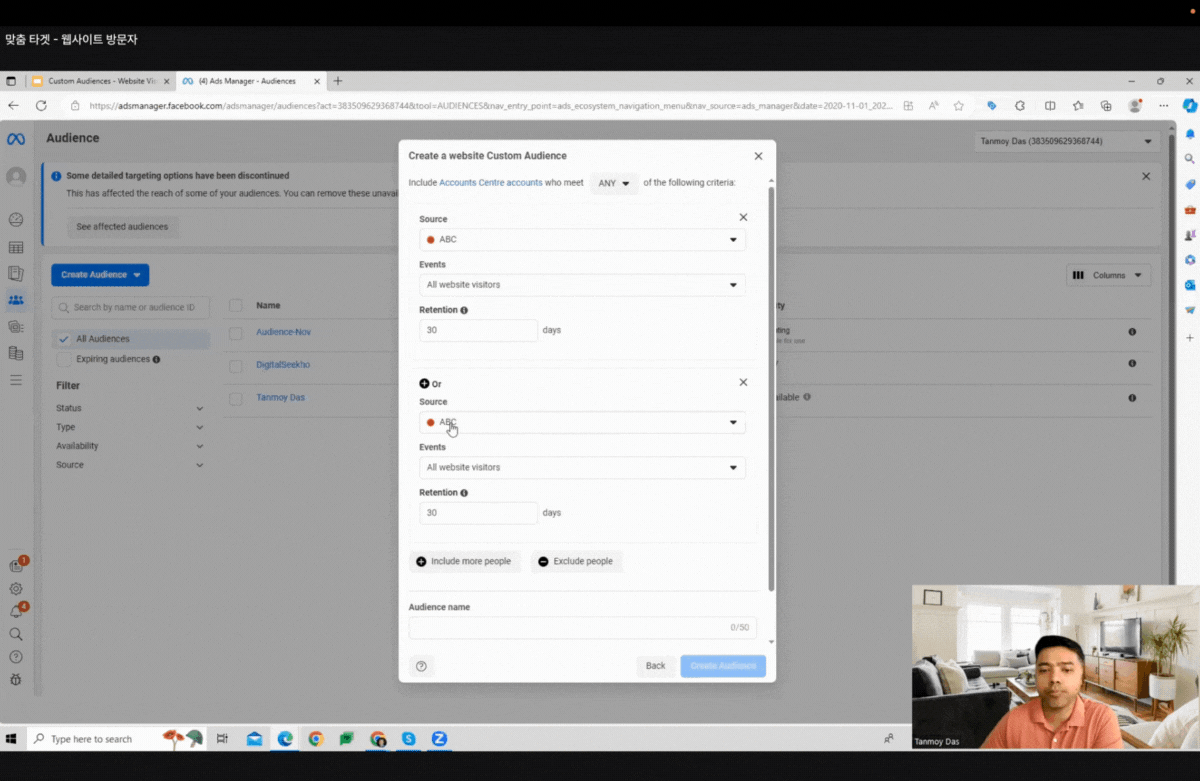Open Advertising settings icon in sidebar

pos(16,327)
